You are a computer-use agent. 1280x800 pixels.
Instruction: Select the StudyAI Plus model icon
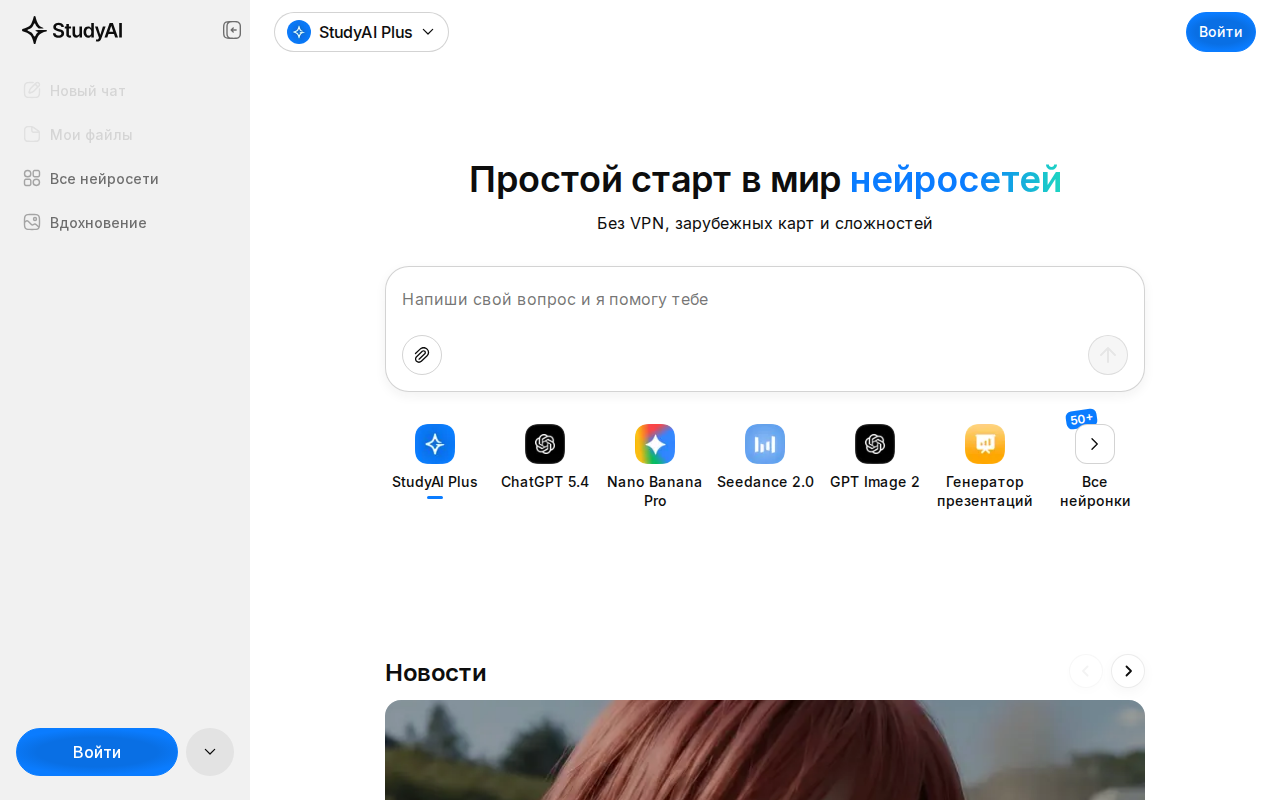click(x=435, y=444)
